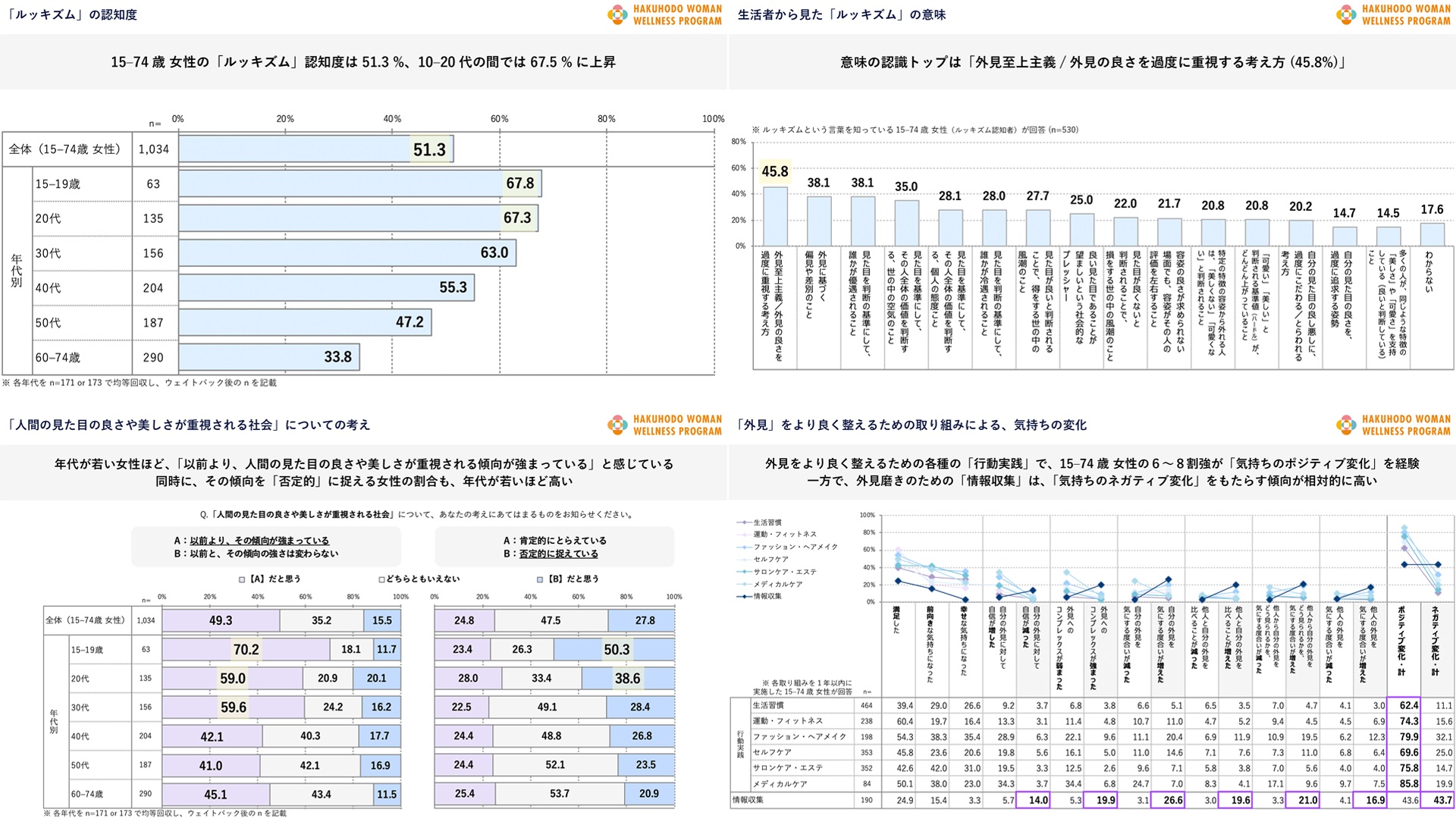Select the 情報収集 dark blue legend marker

point(743,597)
